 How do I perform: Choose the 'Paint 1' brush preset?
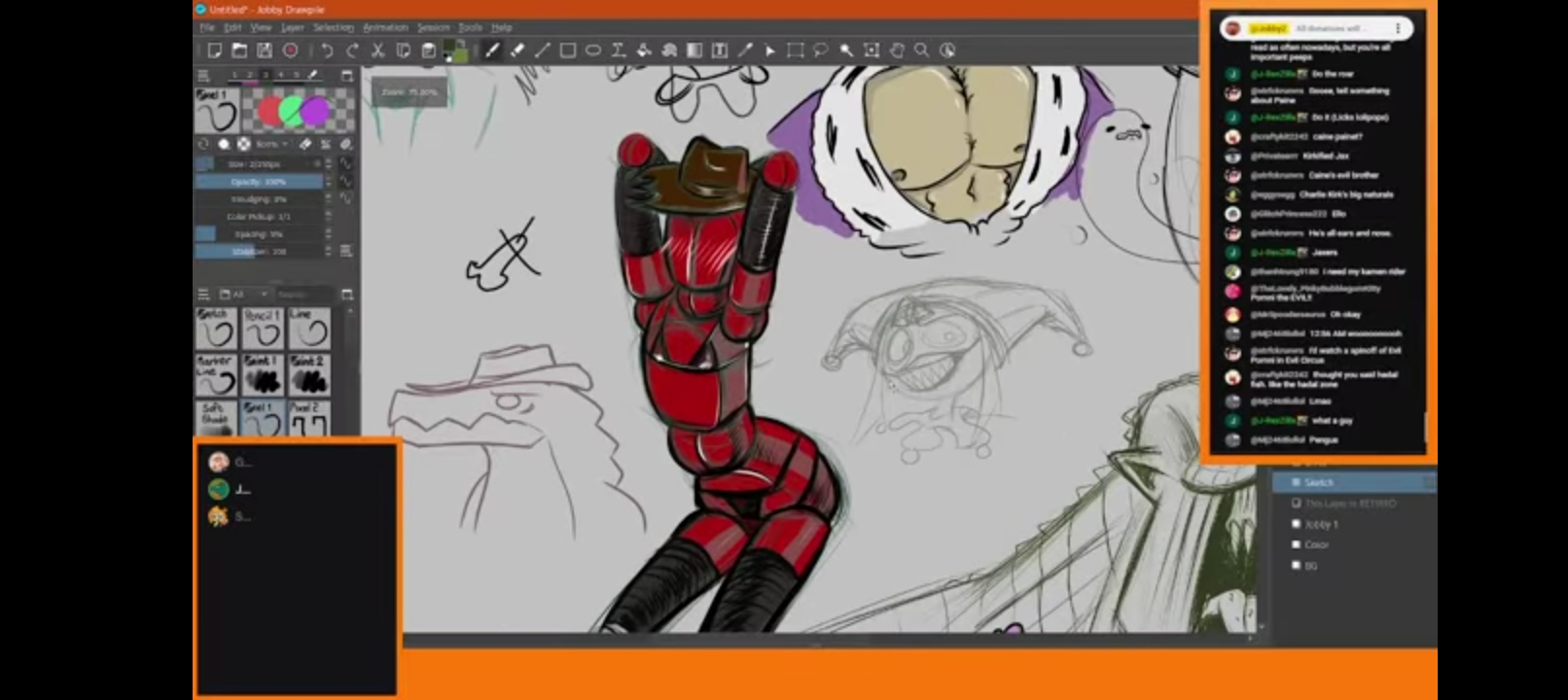[263, 374]
